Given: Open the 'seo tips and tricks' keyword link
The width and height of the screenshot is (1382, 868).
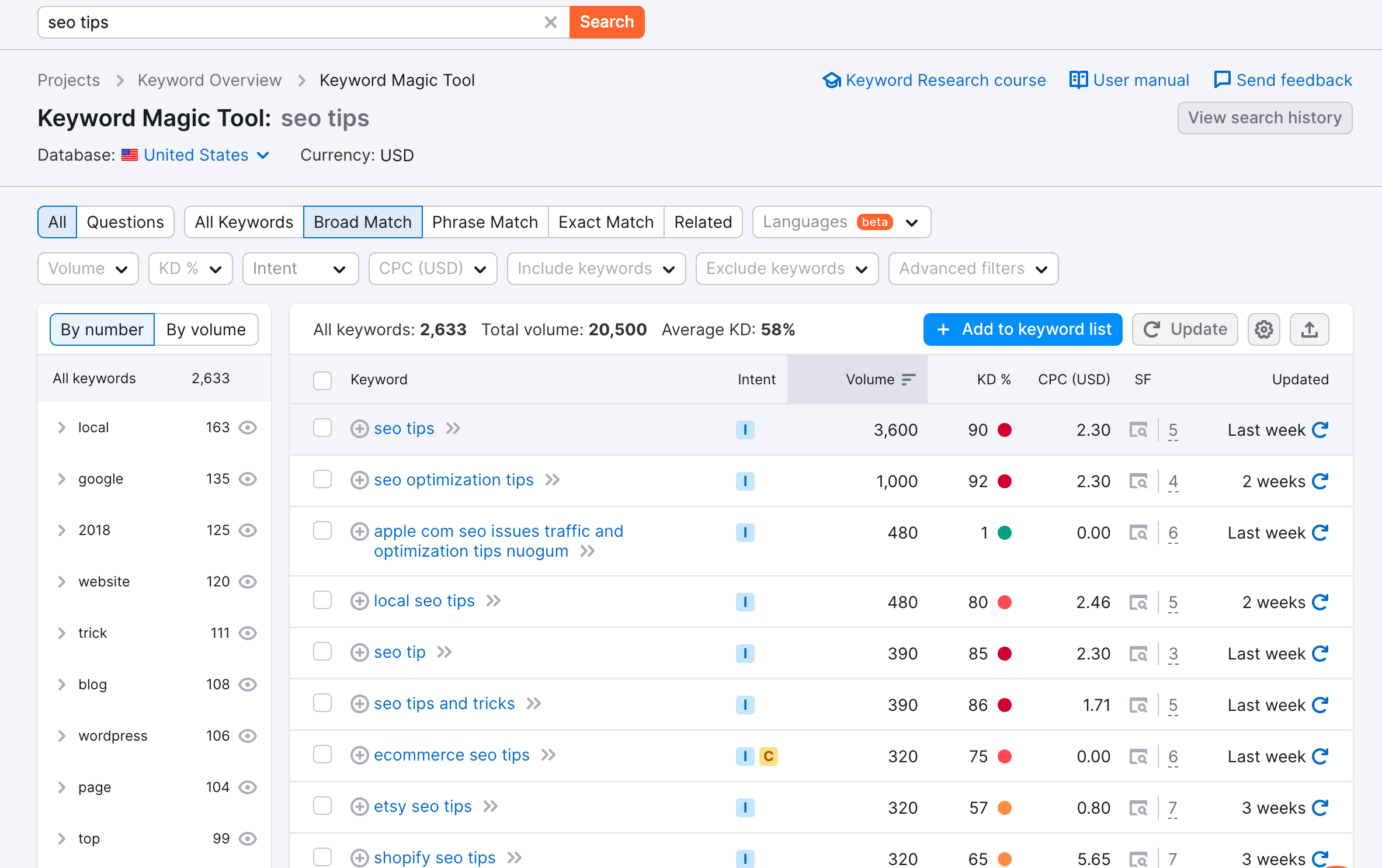Looking at the screenshot, I should tap(445, 704).
